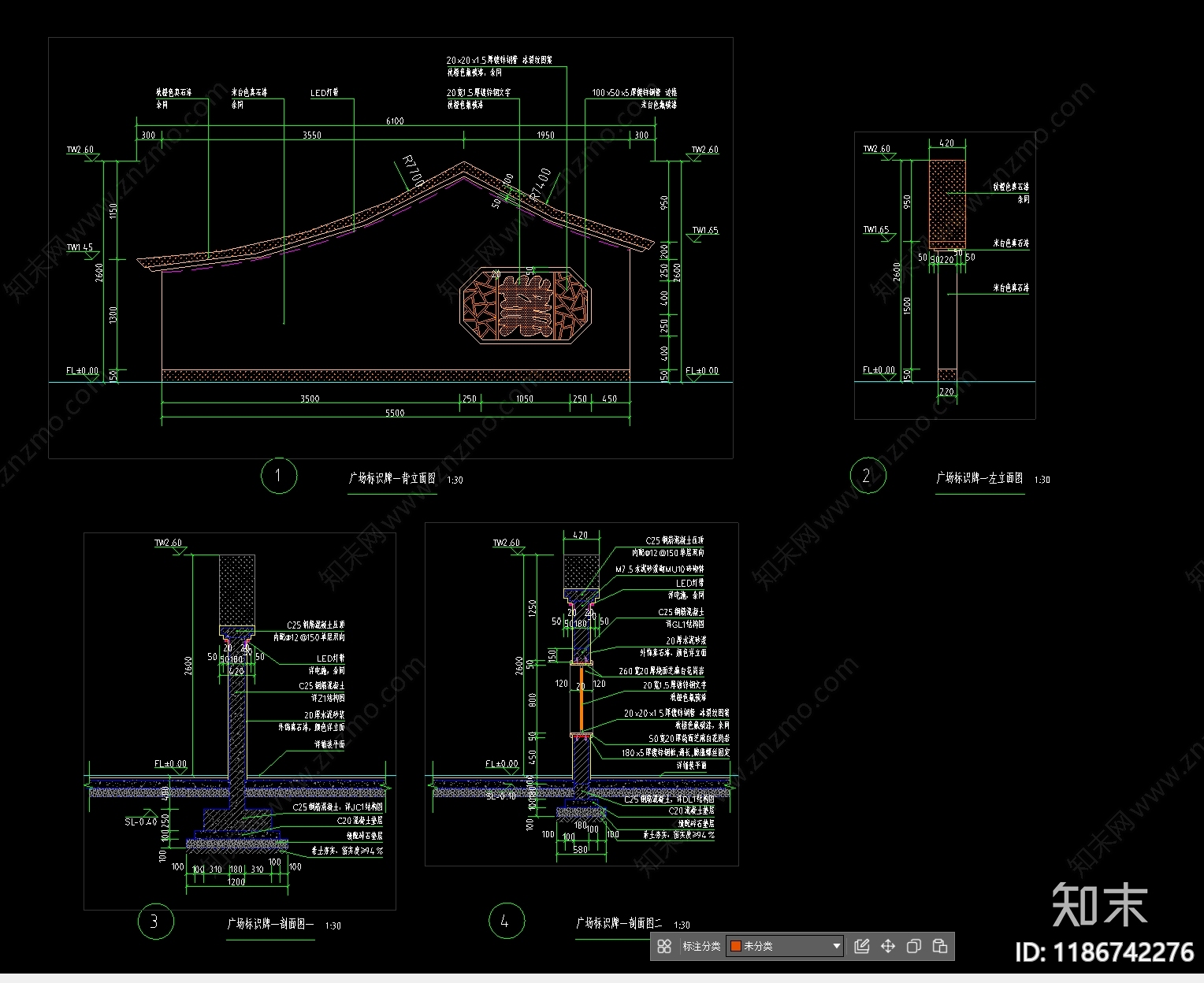Select drawing number circle 4
The width and height of the screenshot is (1204, 983).
[507, 920]
